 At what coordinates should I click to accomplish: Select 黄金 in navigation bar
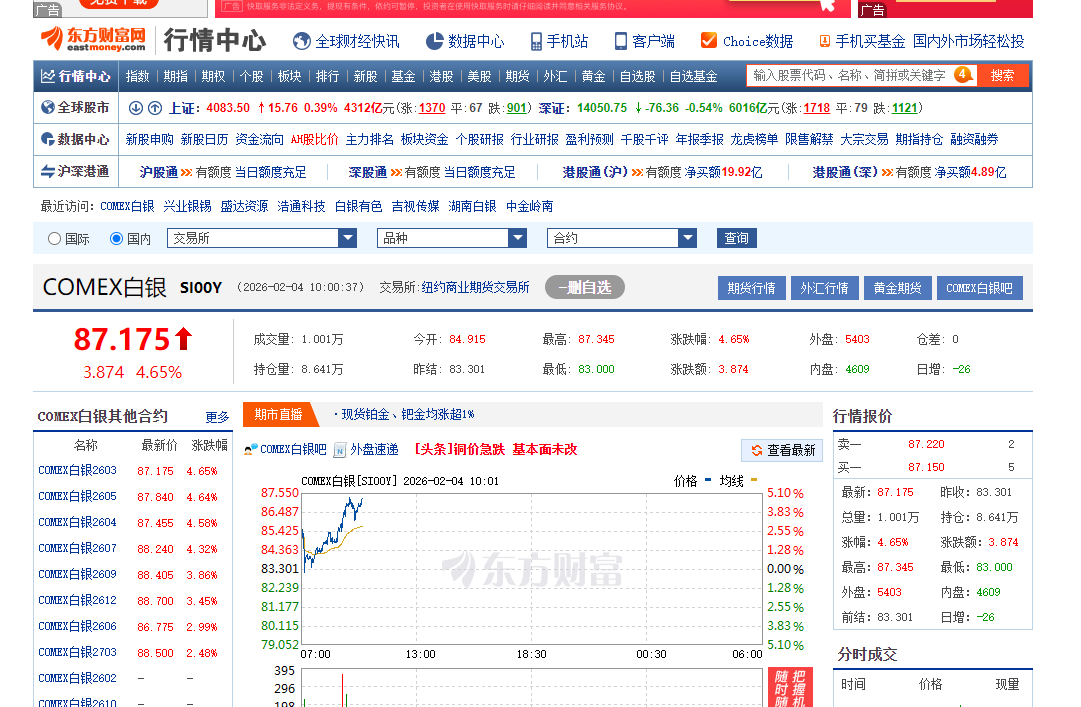[x=593, y=76]
